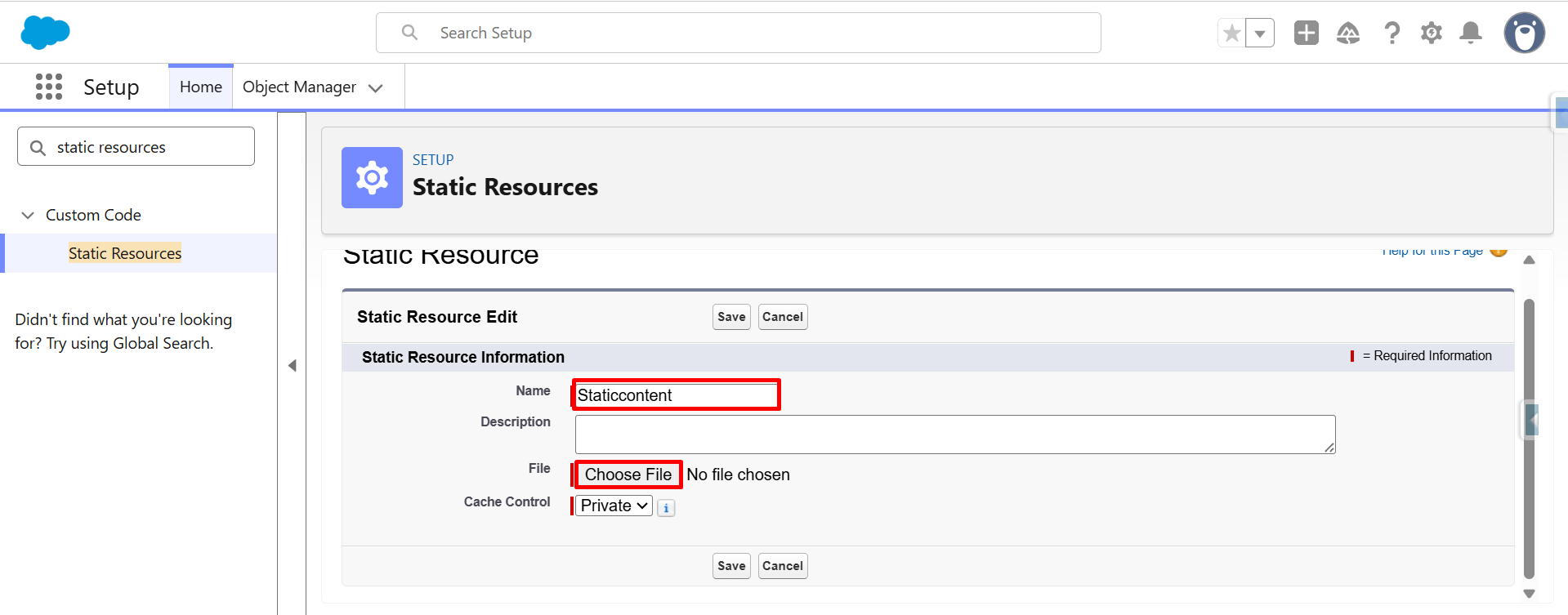
Task: Add current page to favorites star
Action: [1231, 33]
